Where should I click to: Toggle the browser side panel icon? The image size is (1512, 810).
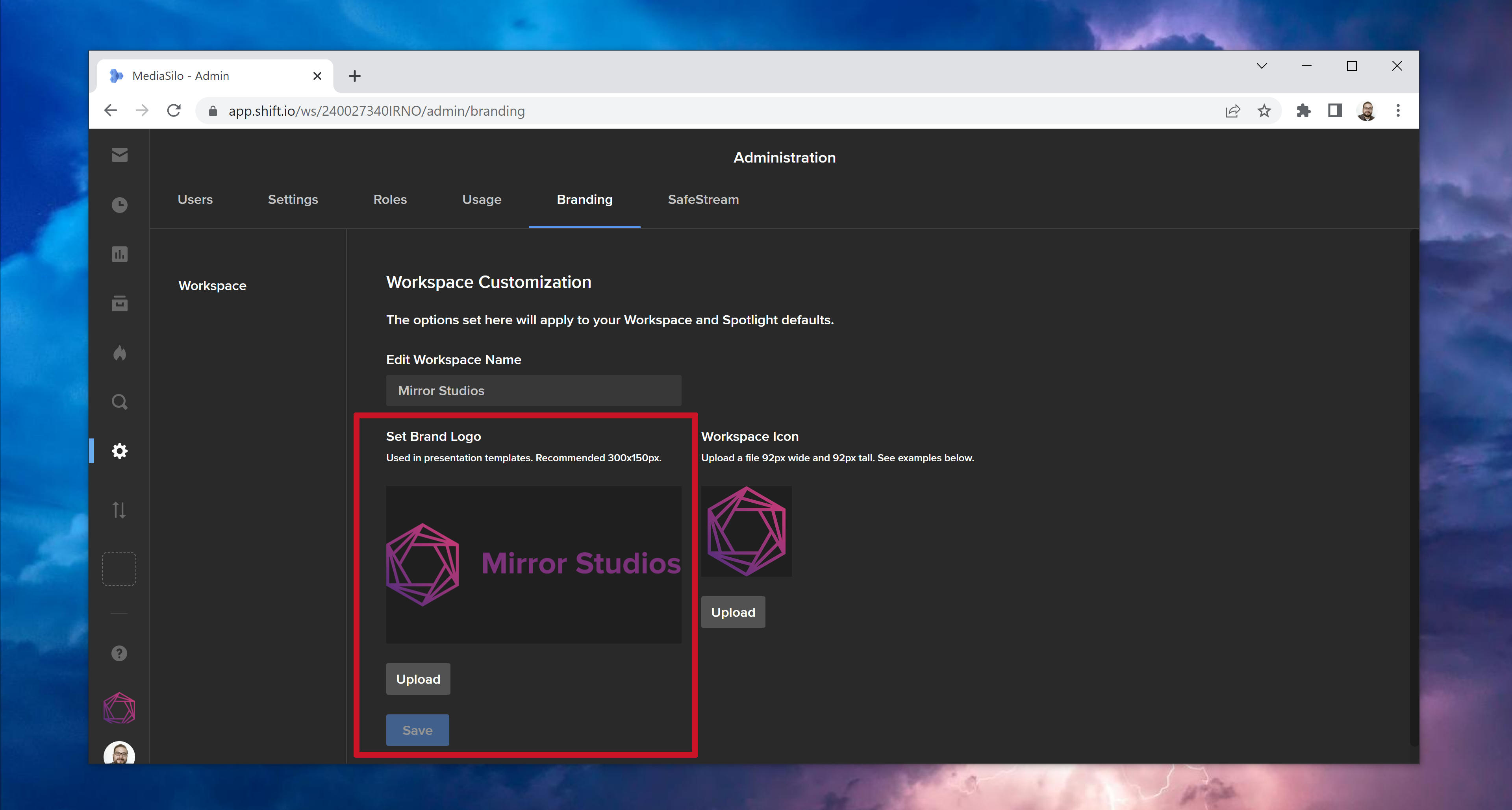pos(1335,110)
